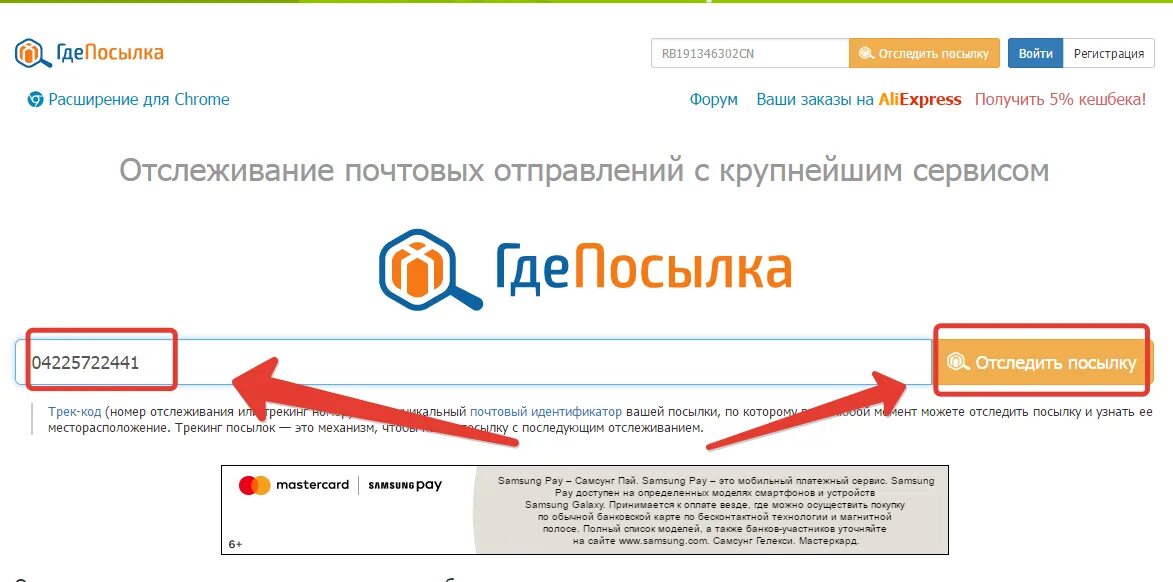Open the Регистрация button
Viewport: 1173px width, 582px height.
click(1109, 53)
